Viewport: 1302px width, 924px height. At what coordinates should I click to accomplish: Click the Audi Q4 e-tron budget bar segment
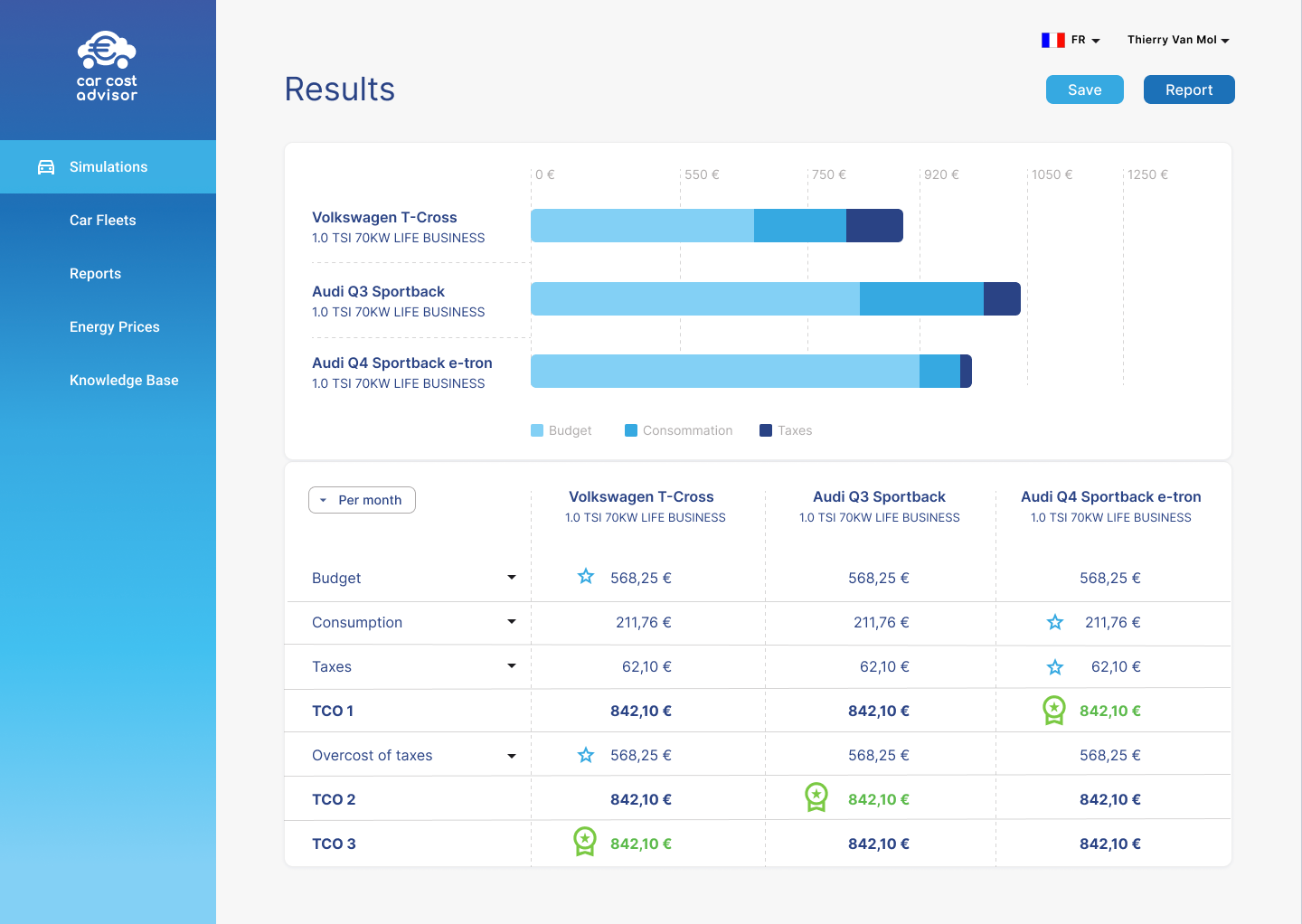[x=725, y=371]
